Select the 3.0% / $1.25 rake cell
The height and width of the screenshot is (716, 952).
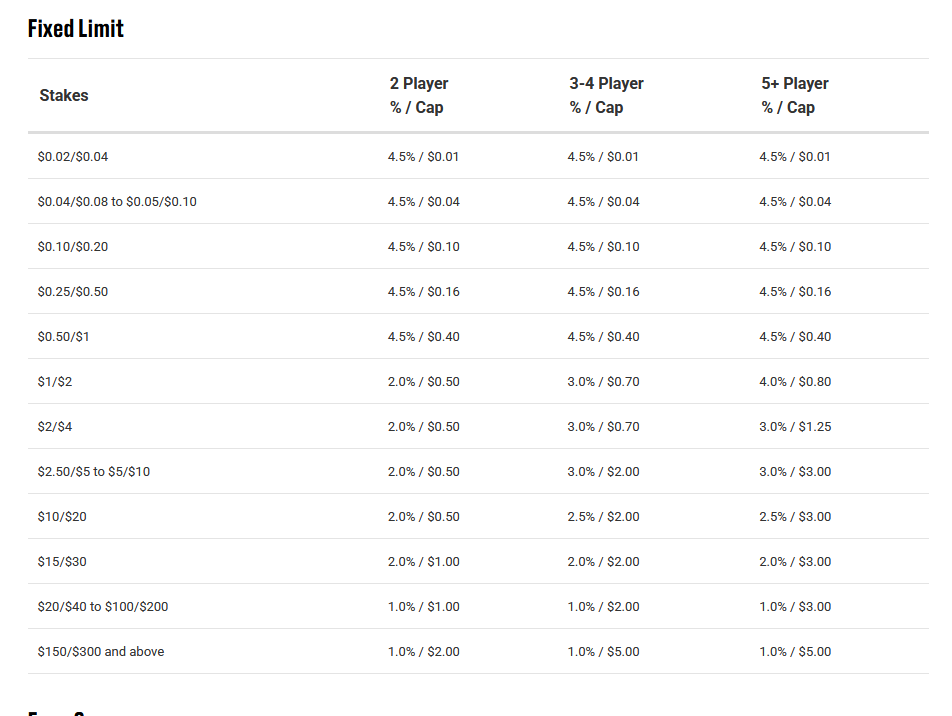(795, 427)
